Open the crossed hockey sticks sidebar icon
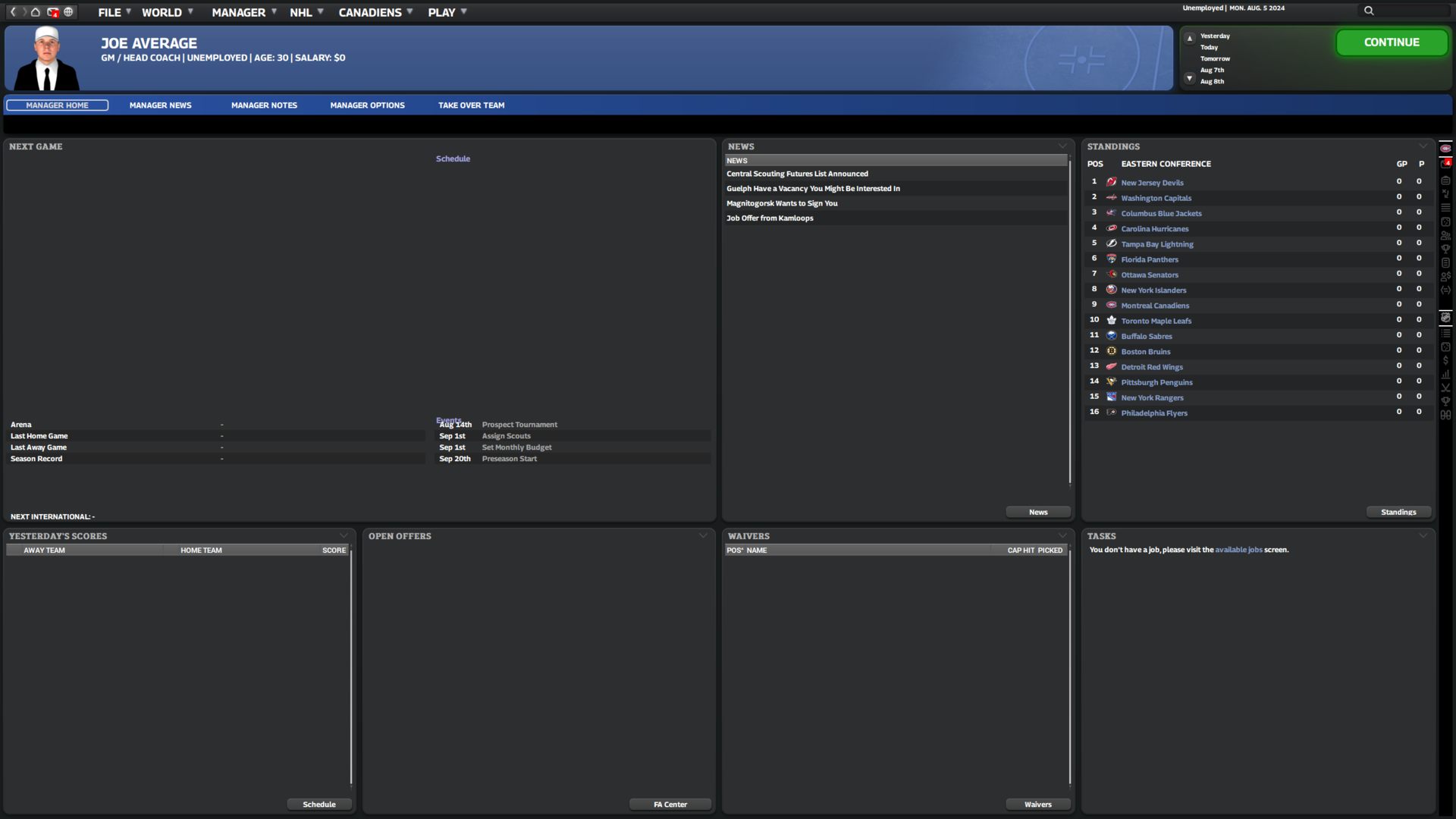Image resolution: width=1456 pixels, height=819 pixels. pos(1445,388)
